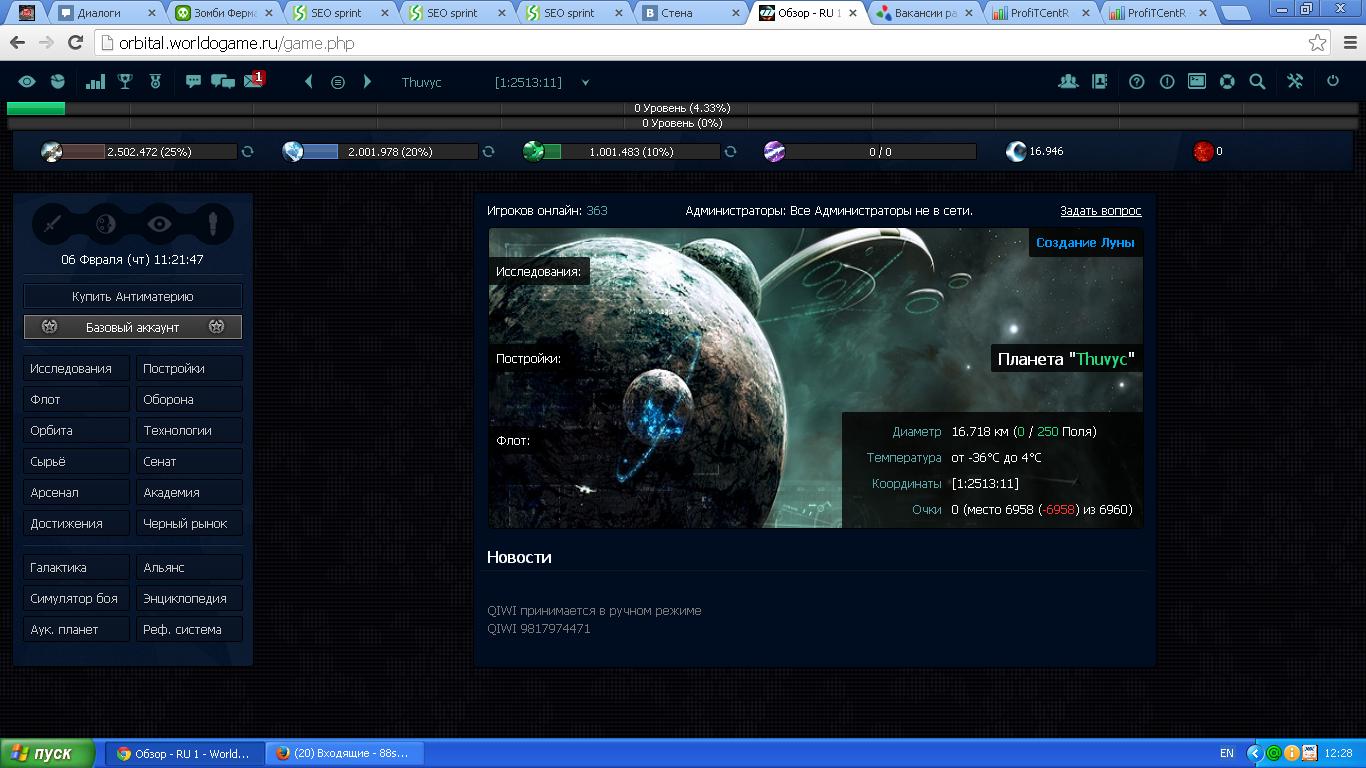Toggle the eye spy indicator in left panel
The height and width of the screenshot is (768, 1366).
(160, 225)
